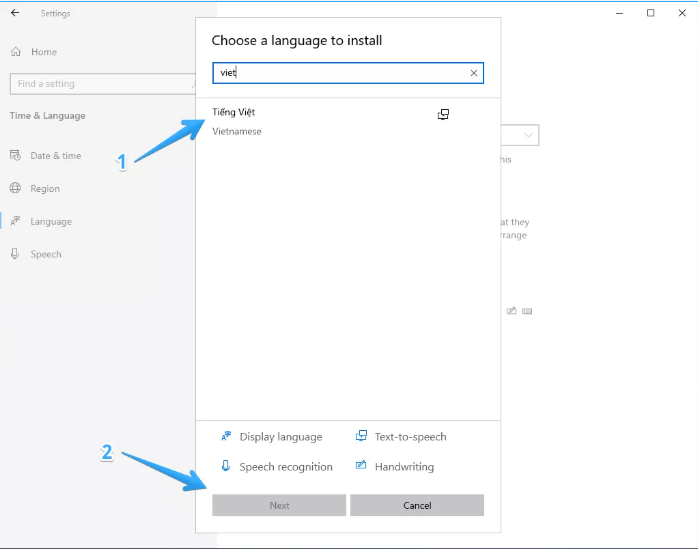Image resolution: width=698 pixels, height=549 pixels.
Task: Click the Speech recognition legend icon
Action: 226,466
